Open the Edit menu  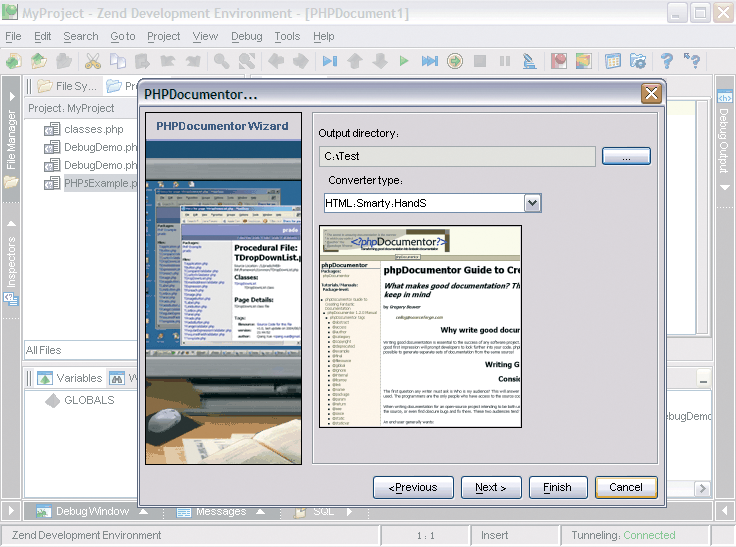42,36
